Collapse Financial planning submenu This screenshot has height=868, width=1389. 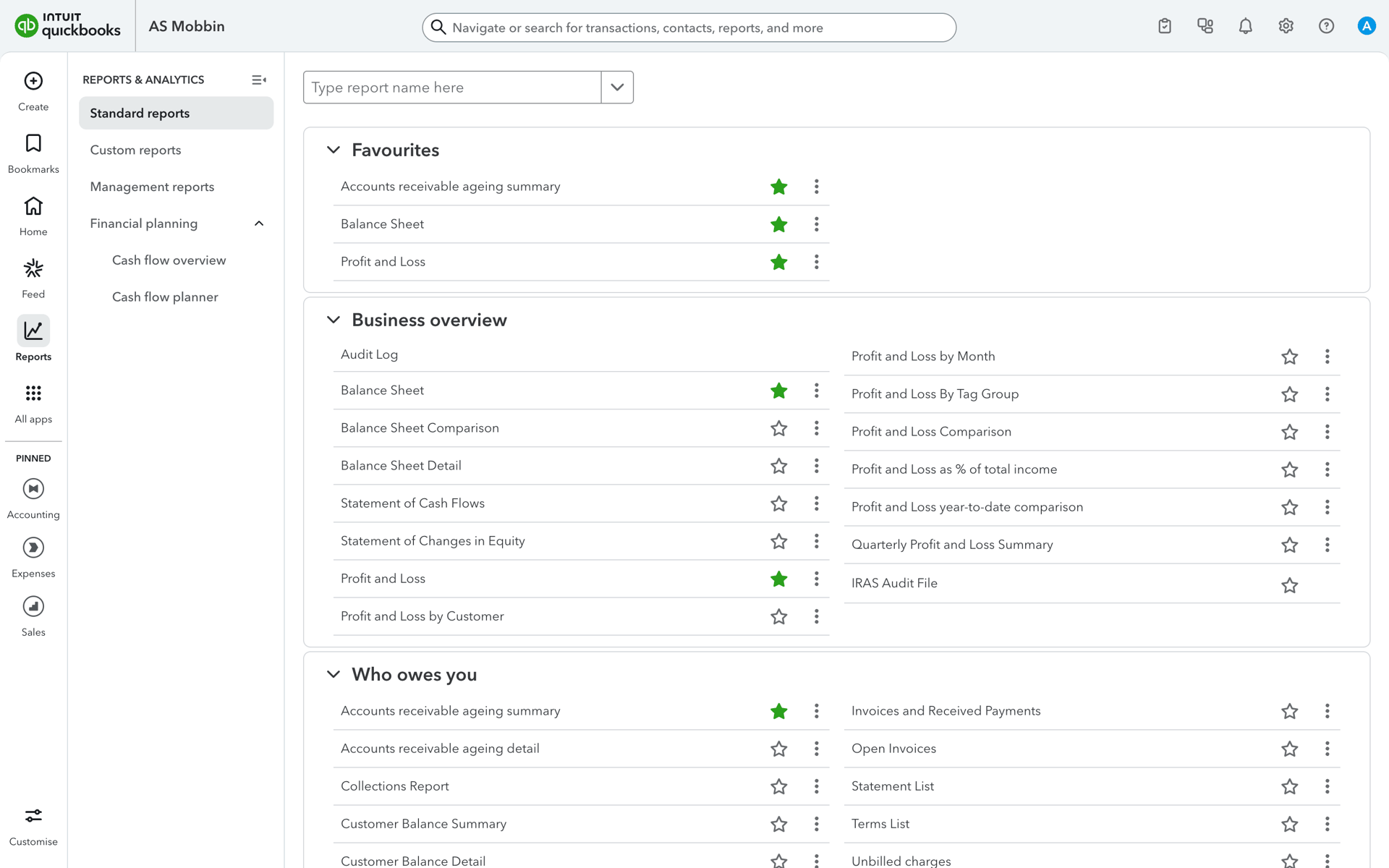tap(259, 224)
